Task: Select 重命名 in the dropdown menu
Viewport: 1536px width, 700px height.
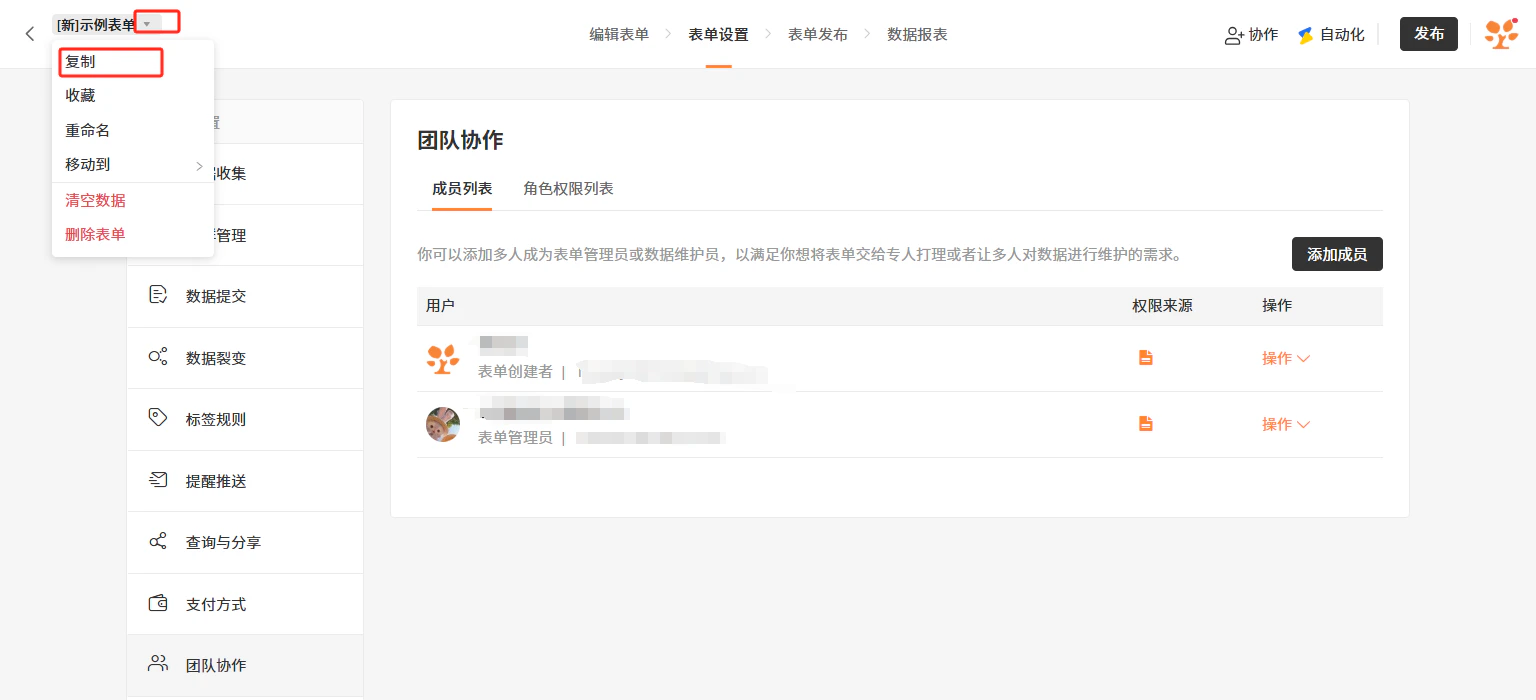Action: (x=88, y=130)
